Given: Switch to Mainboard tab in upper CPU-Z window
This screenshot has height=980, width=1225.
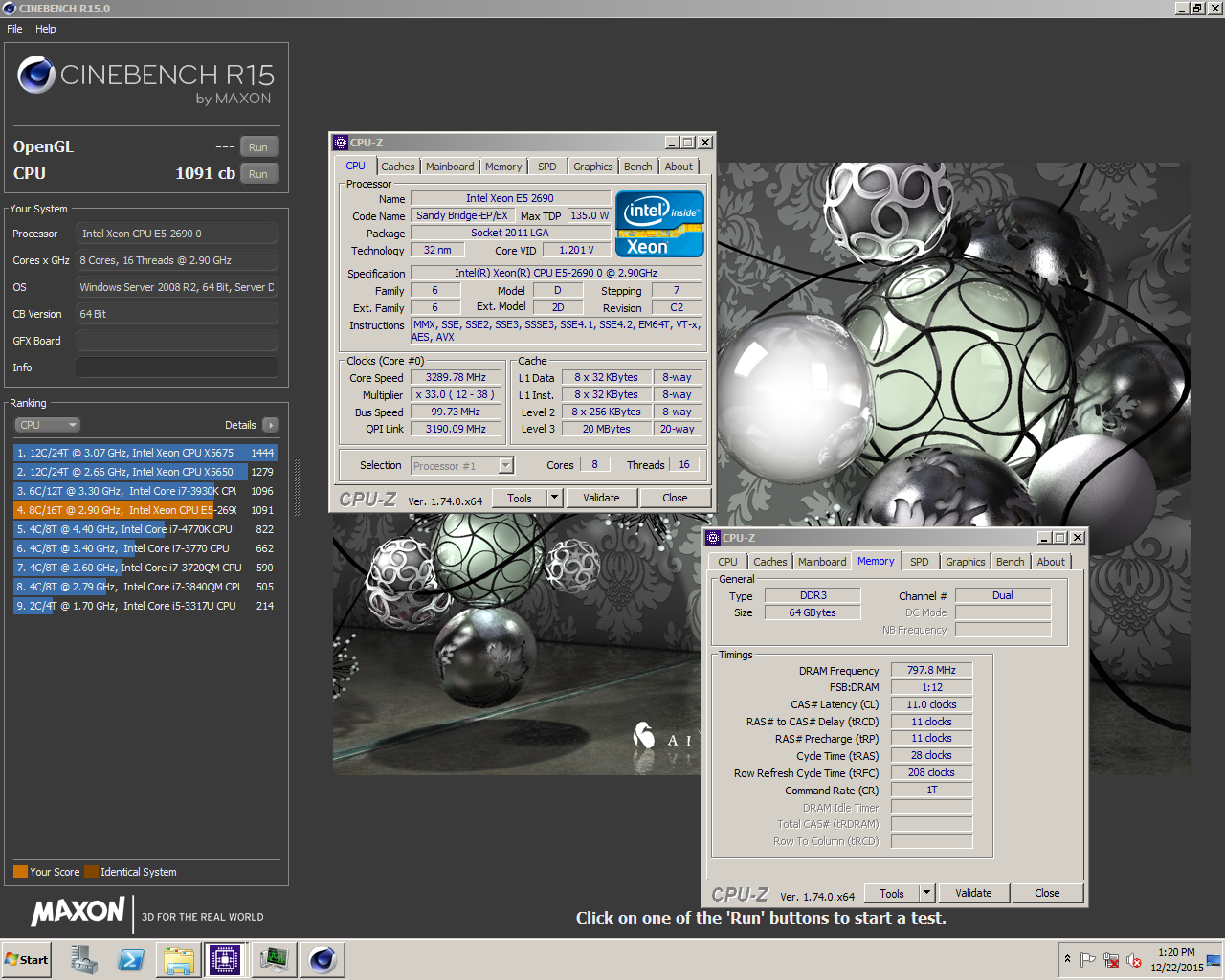Looking at the screenshot, I should [x=450, y=167].
